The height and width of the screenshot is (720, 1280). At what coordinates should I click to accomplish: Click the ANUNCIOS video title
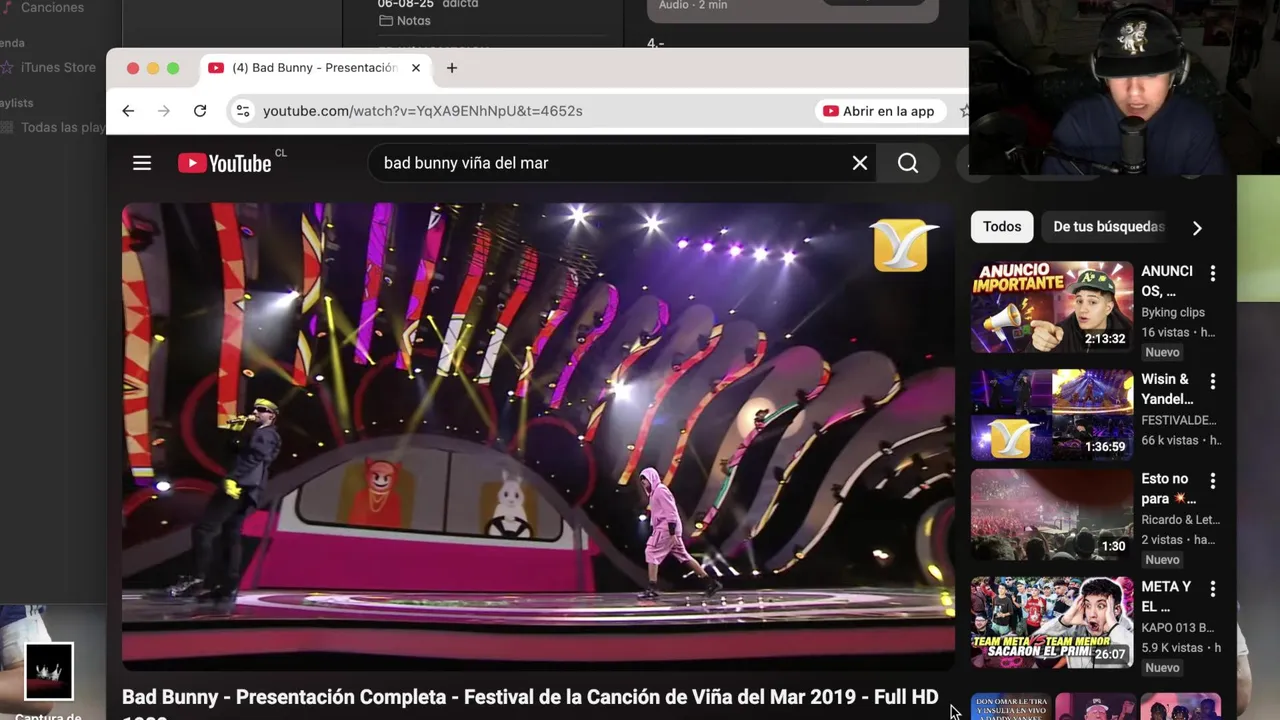point(1167,281)
